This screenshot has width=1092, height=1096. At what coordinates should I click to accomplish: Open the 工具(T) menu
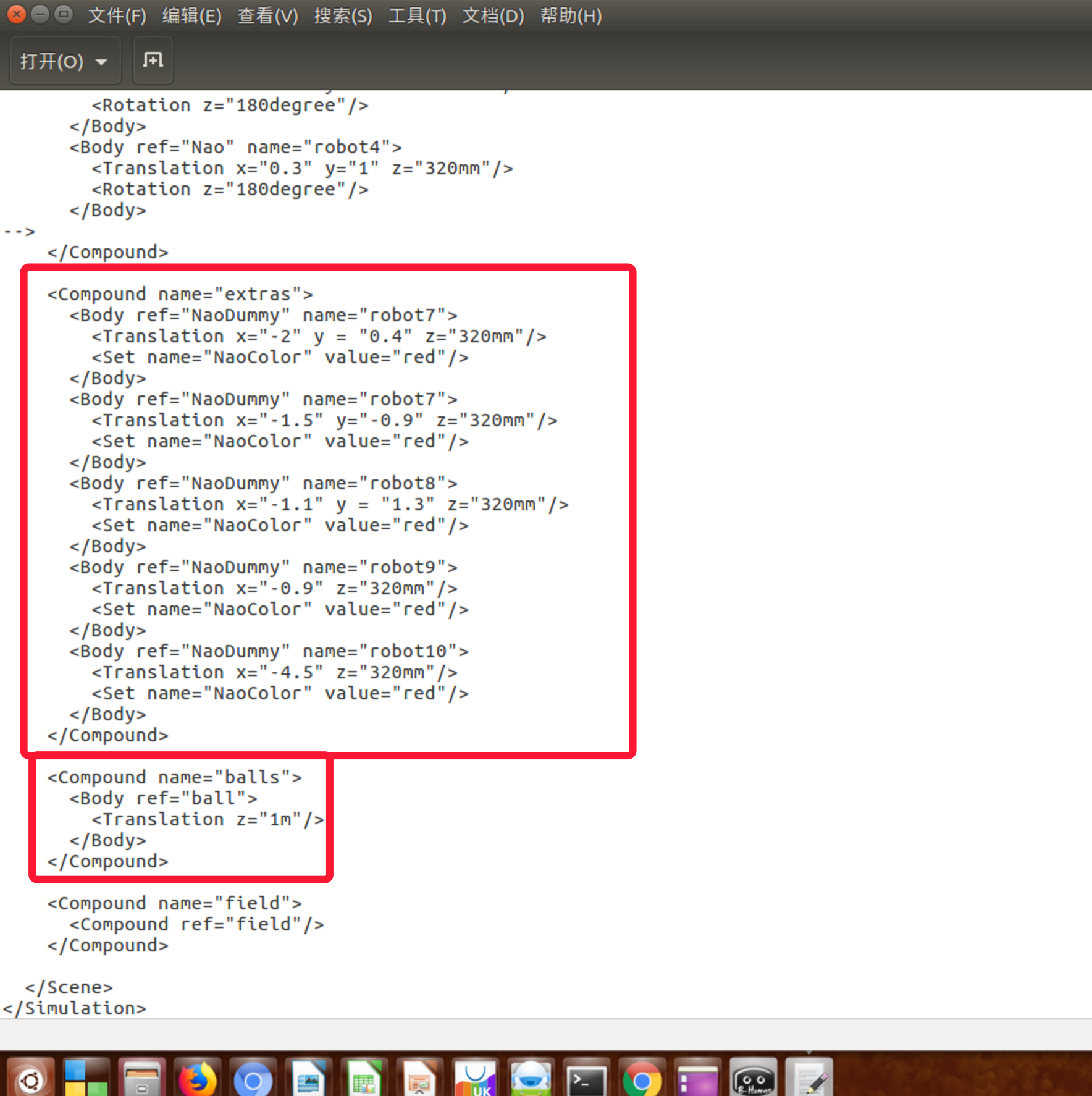418,15
